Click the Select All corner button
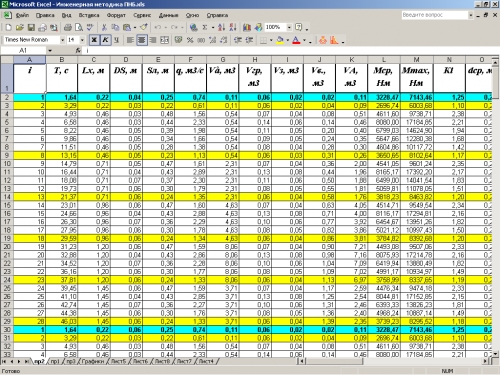This screenshot has width=500, height=375. tap(7, 60)
